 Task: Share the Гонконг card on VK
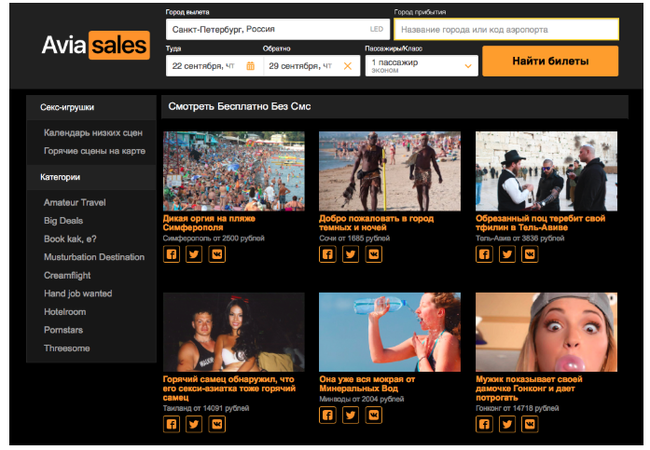530,424
